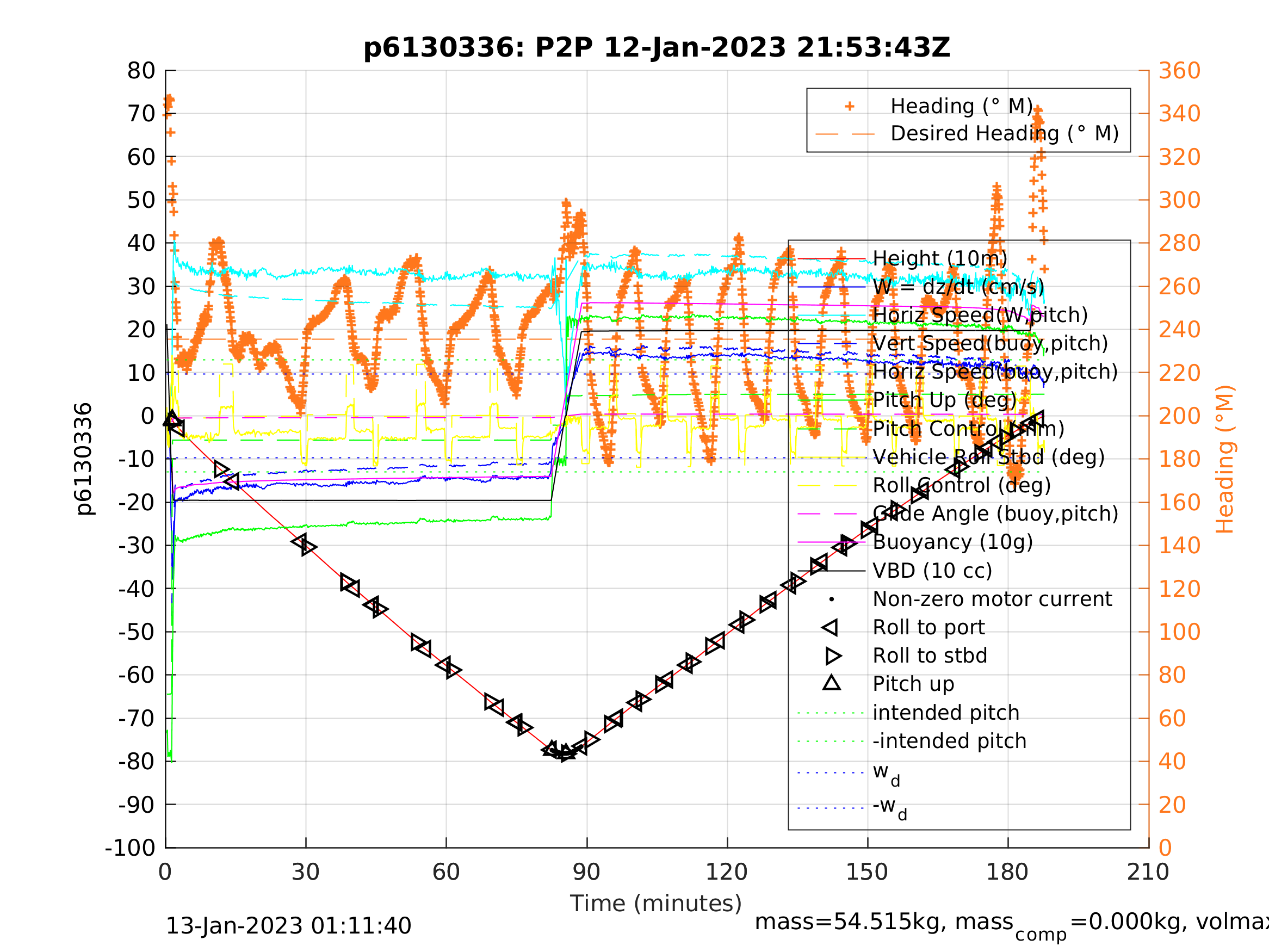The image size is (1269, 952).
Task: Click the left axis tick label 70
Action: pyautogui.click(x=141, y=114)
